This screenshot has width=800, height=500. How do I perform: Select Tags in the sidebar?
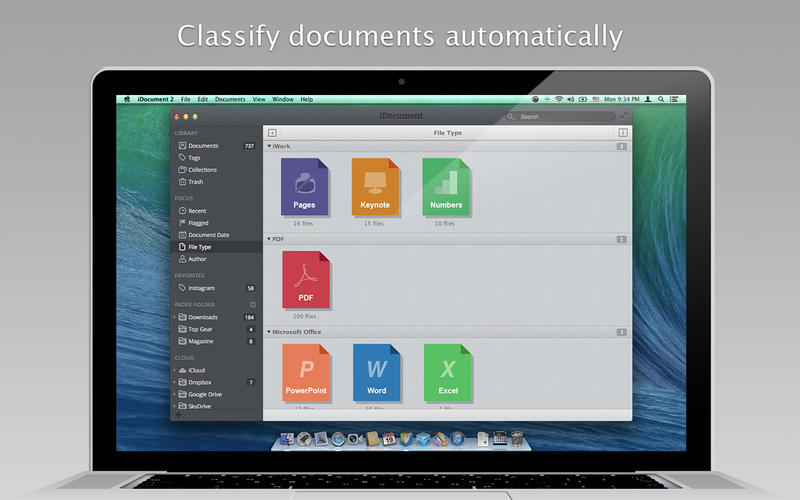(216, 158)
